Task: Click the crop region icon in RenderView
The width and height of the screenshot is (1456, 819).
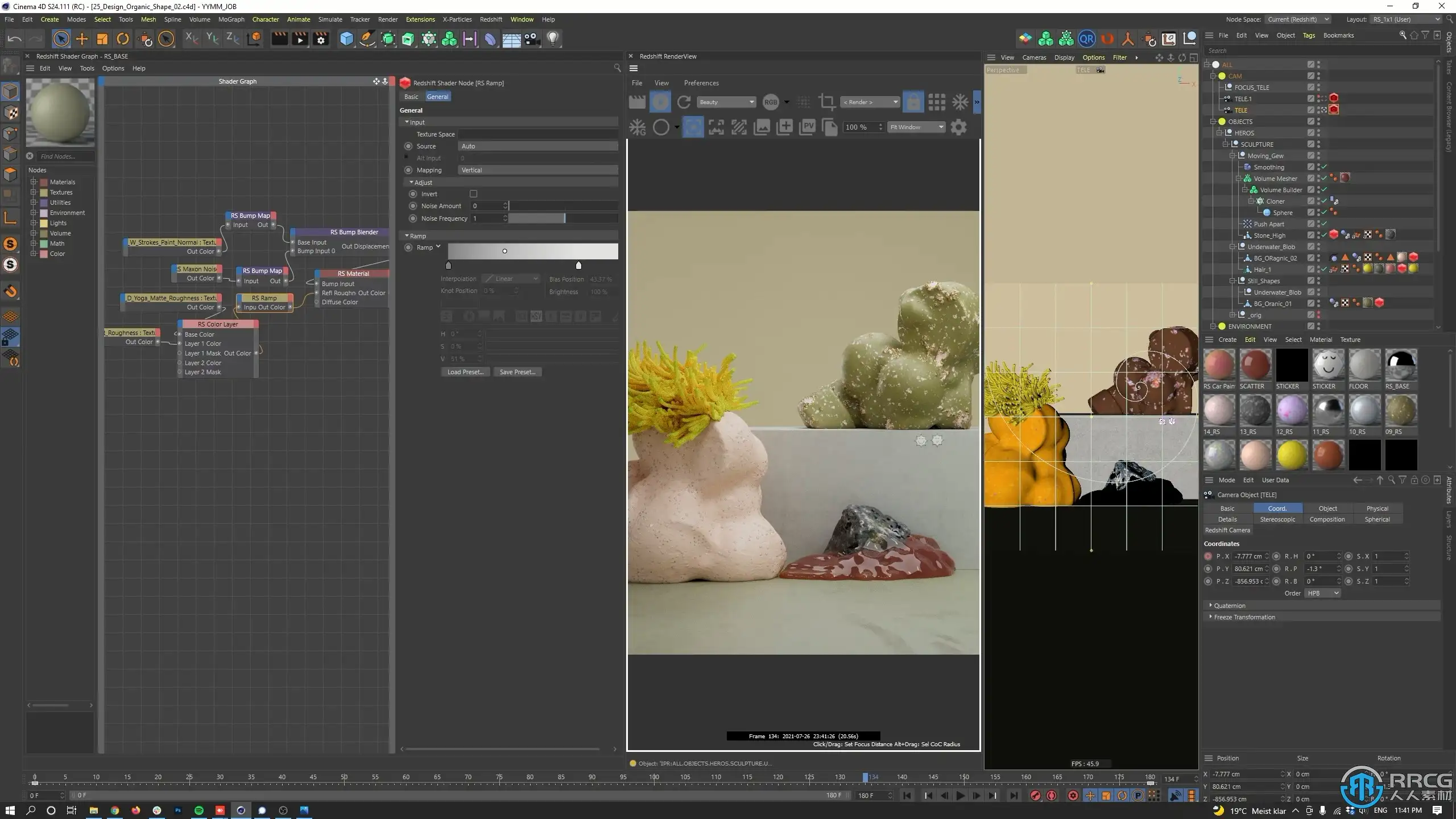Action: (826, 102)
